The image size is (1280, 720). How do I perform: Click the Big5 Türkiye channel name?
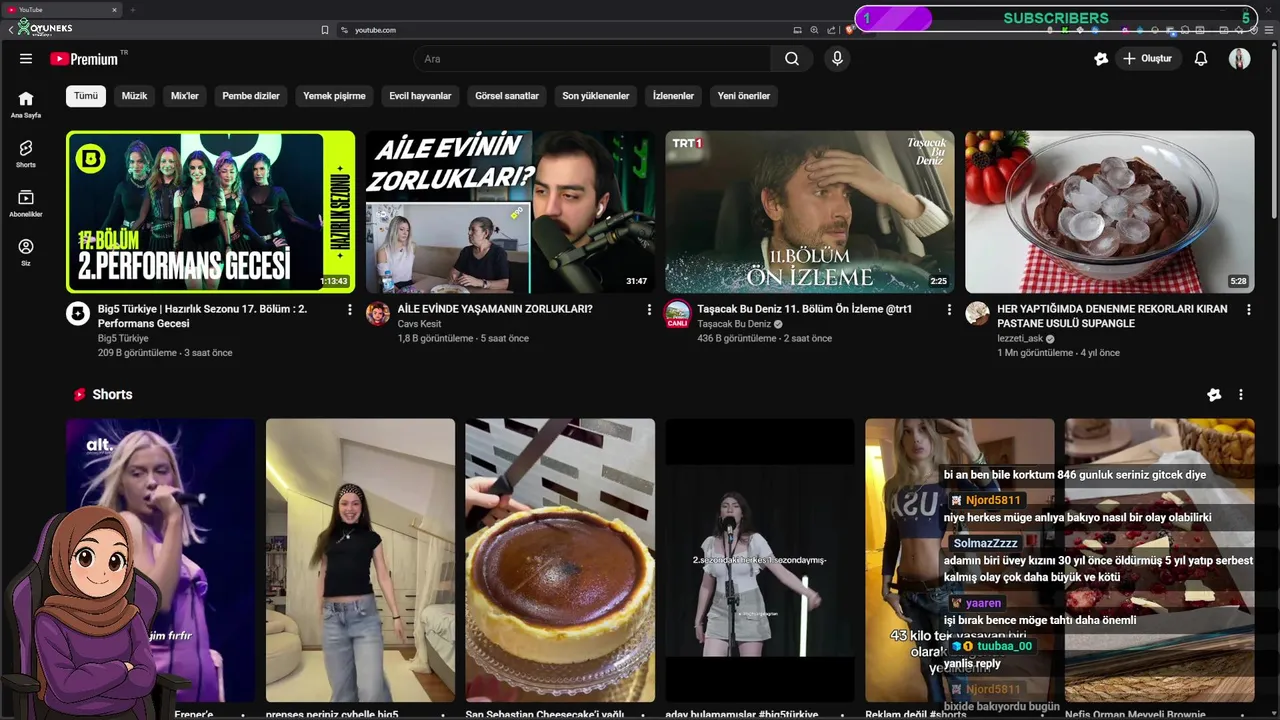coord(123,339)
